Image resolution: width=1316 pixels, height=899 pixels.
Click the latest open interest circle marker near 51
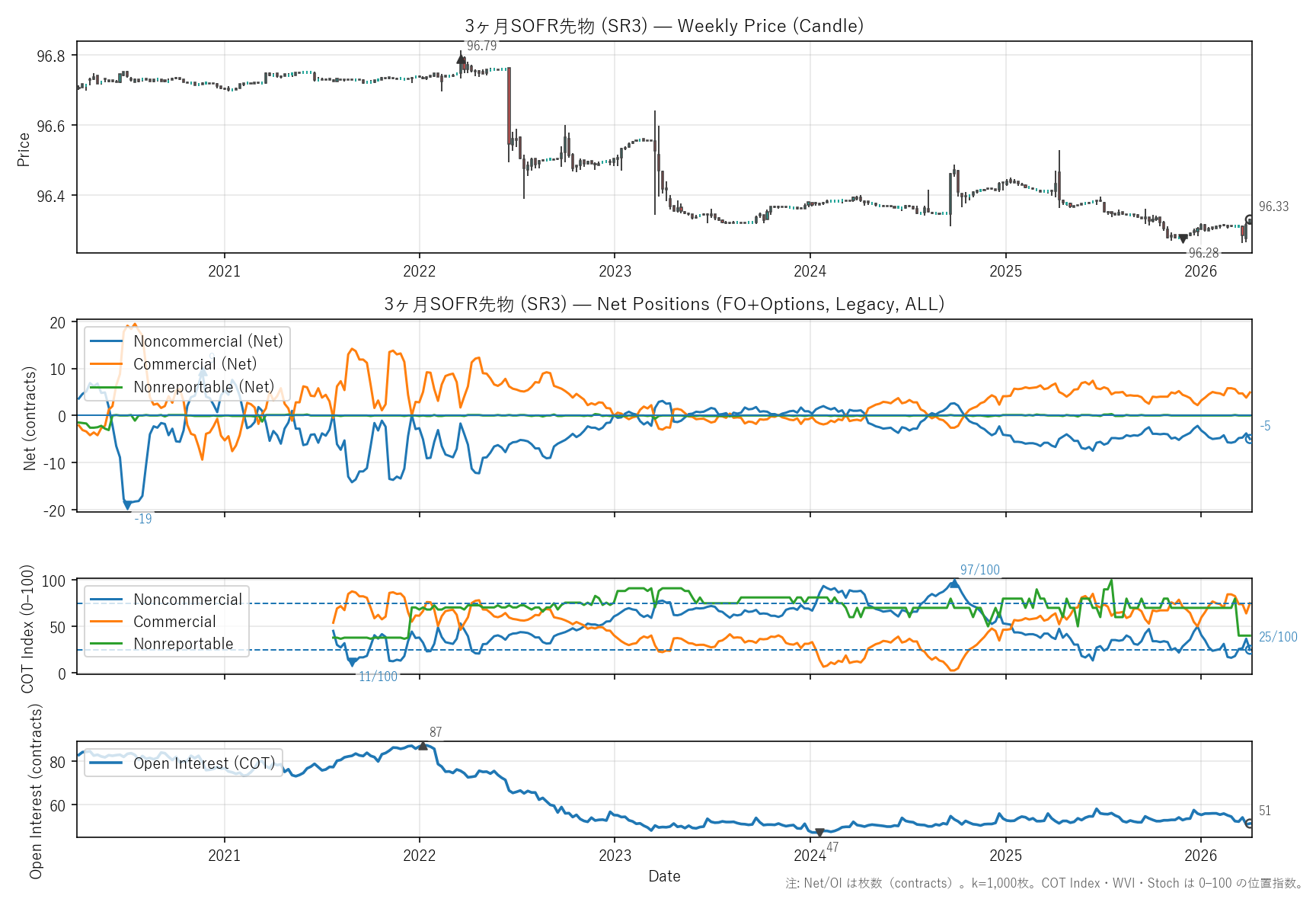click(1249, 824)
